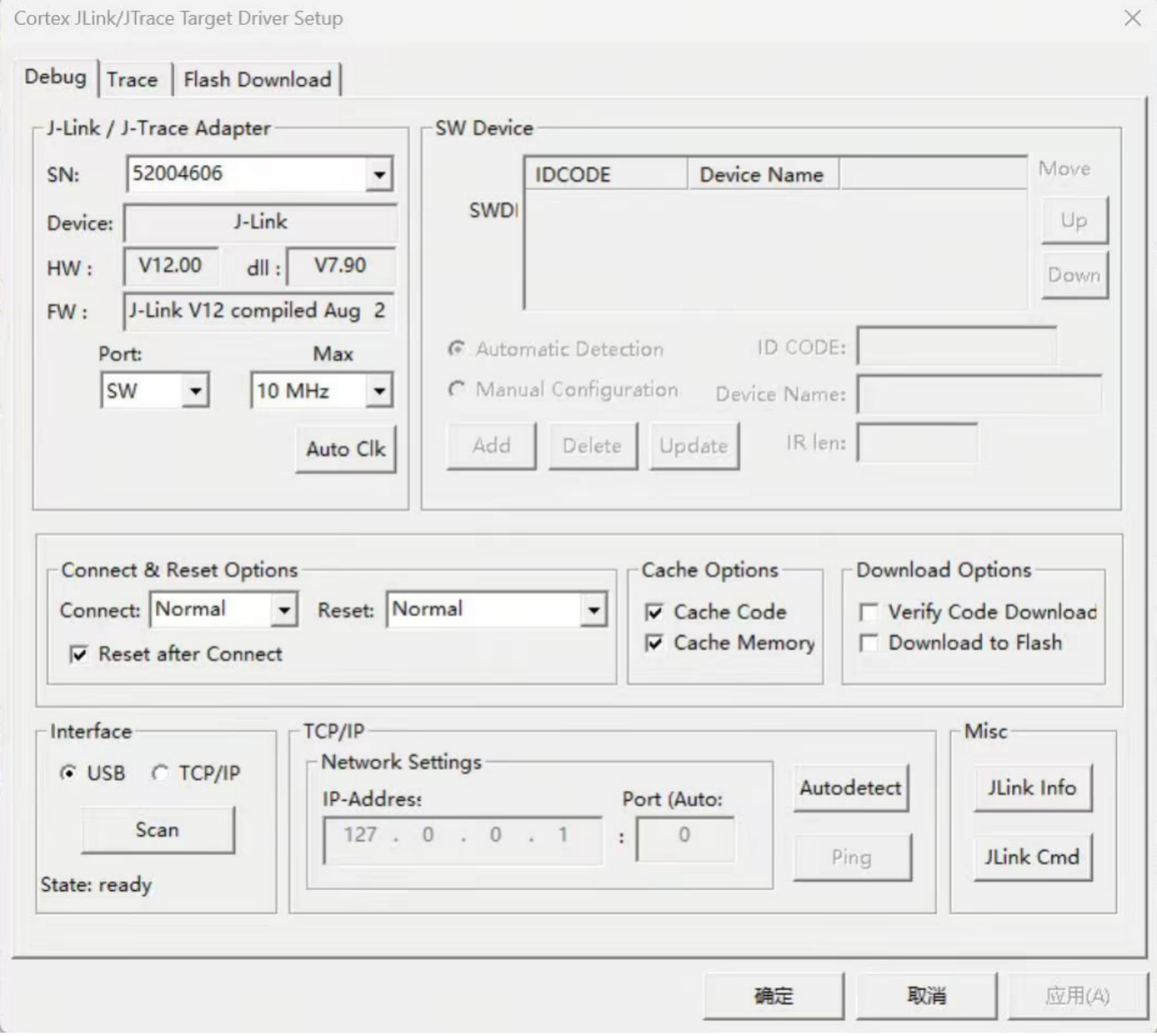The width and height of the screenshot is (1157, 1036).
Task: Select the TCP/IP interface radio button
Action: (160, 773)
